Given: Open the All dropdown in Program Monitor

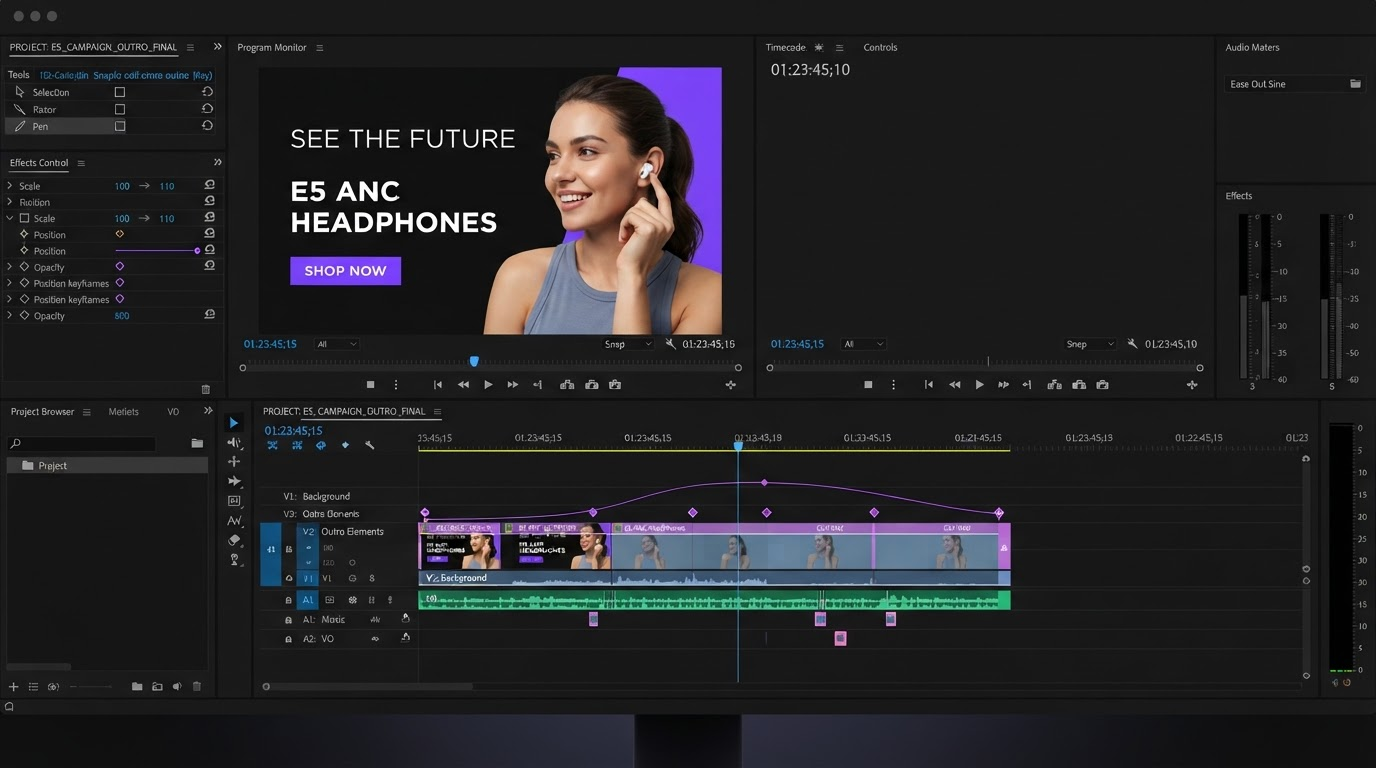Looking at the screenshot, I should pos(336,344).
